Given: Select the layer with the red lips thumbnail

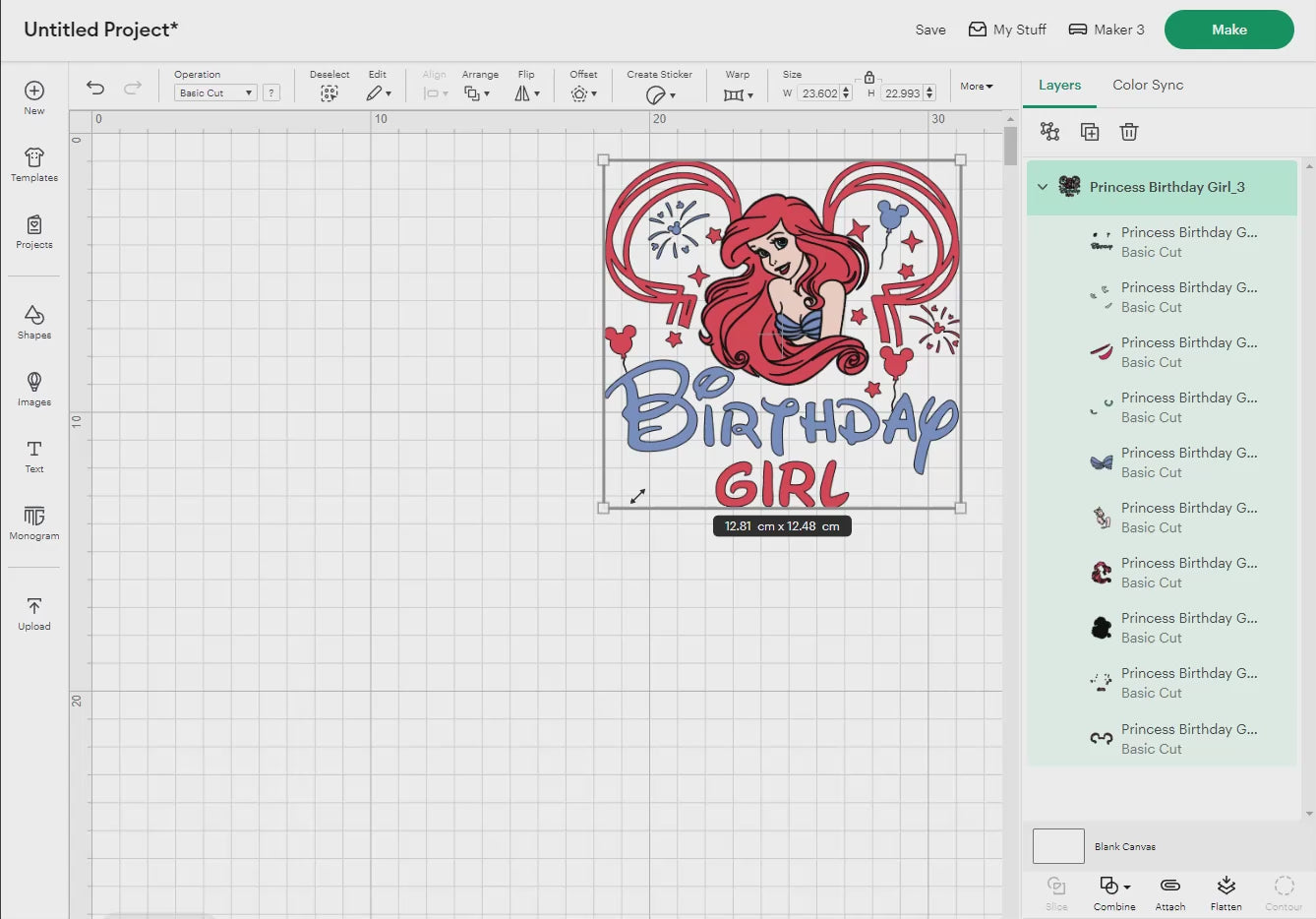Looking at the screenshot, I should 1162,352.
